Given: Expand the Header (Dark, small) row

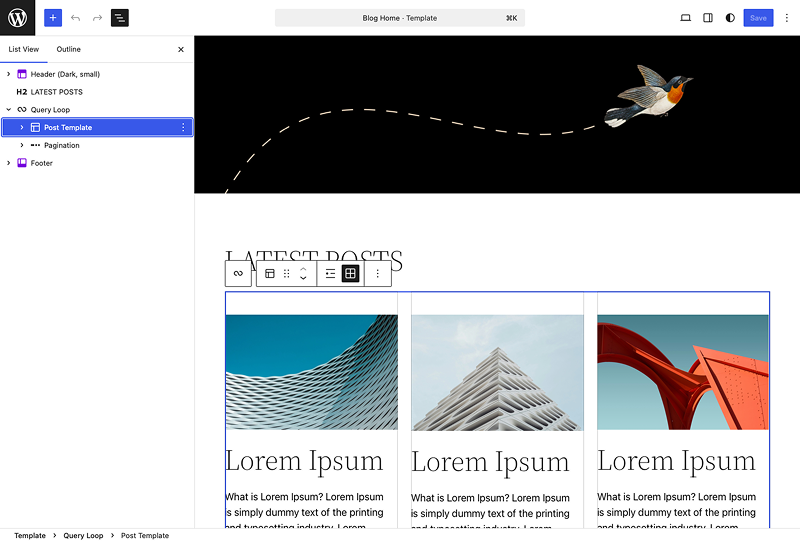Looking at the screenshot, I should point(9,74).
